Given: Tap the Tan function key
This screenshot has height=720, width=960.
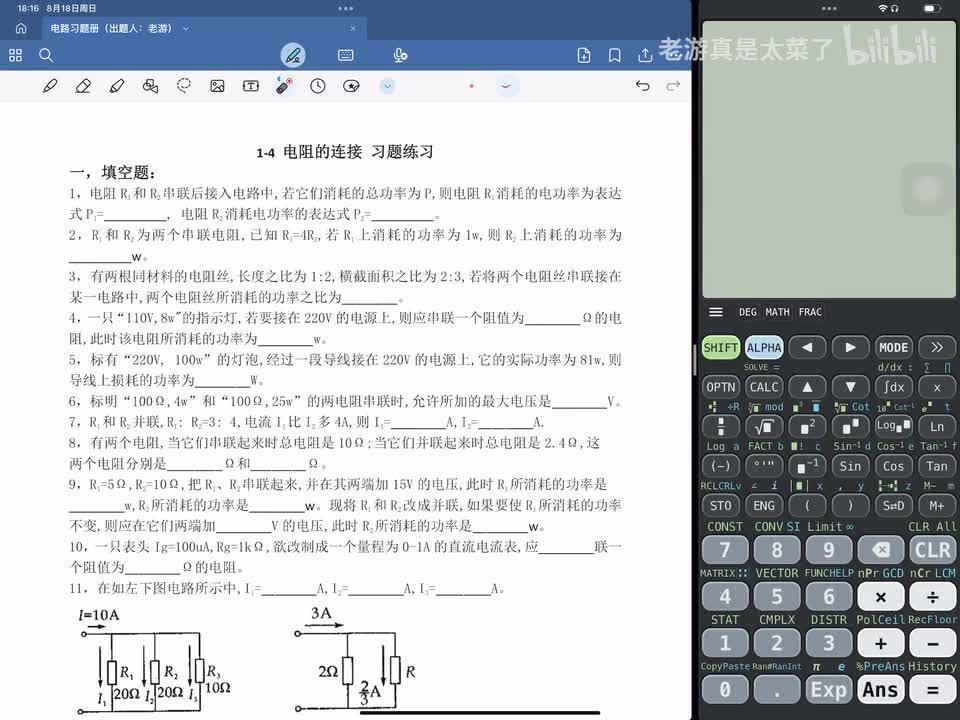Looking at the screenshot, I should point(937,466).
